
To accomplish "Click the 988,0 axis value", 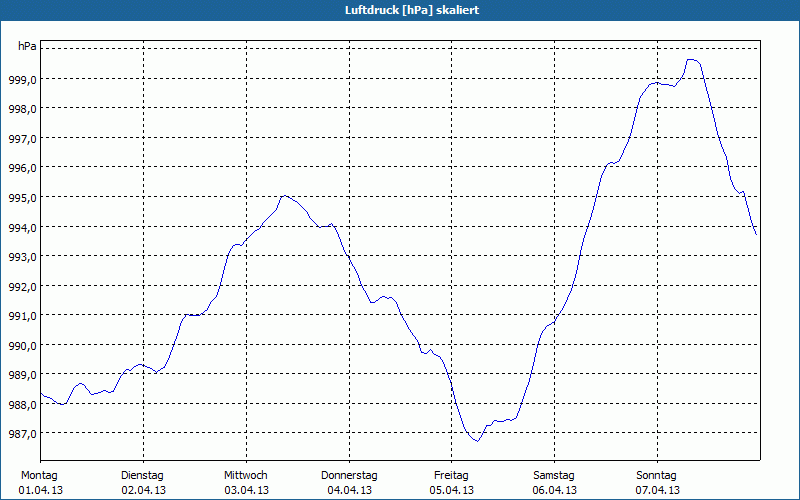I will coord(23,405).
